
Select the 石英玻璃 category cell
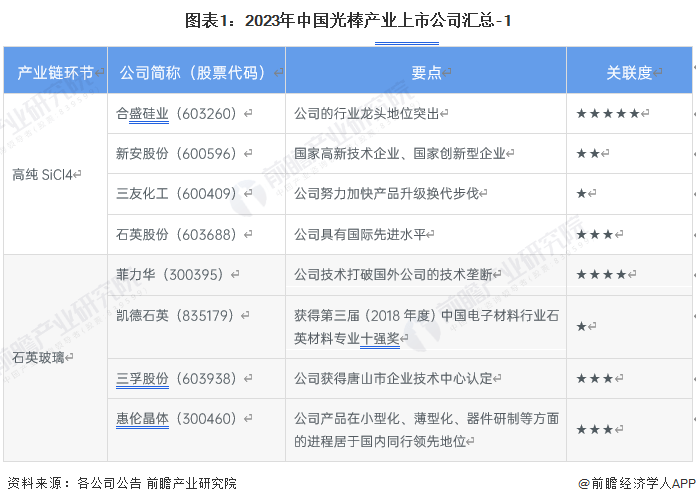click(x=55, y=358)
